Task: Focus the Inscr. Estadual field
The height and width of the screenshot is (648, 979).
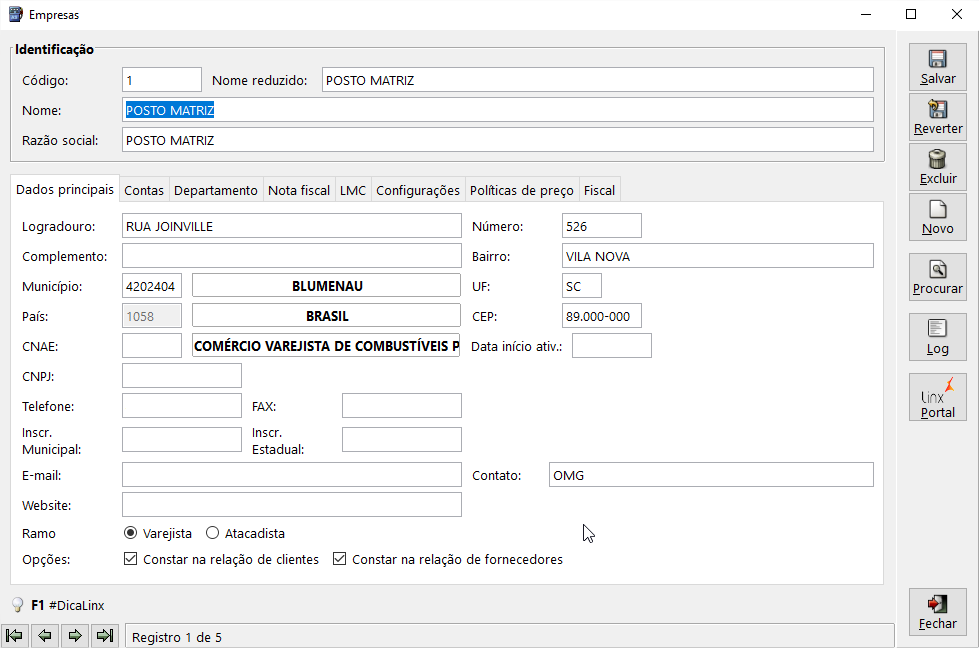Action: (401, 439)
